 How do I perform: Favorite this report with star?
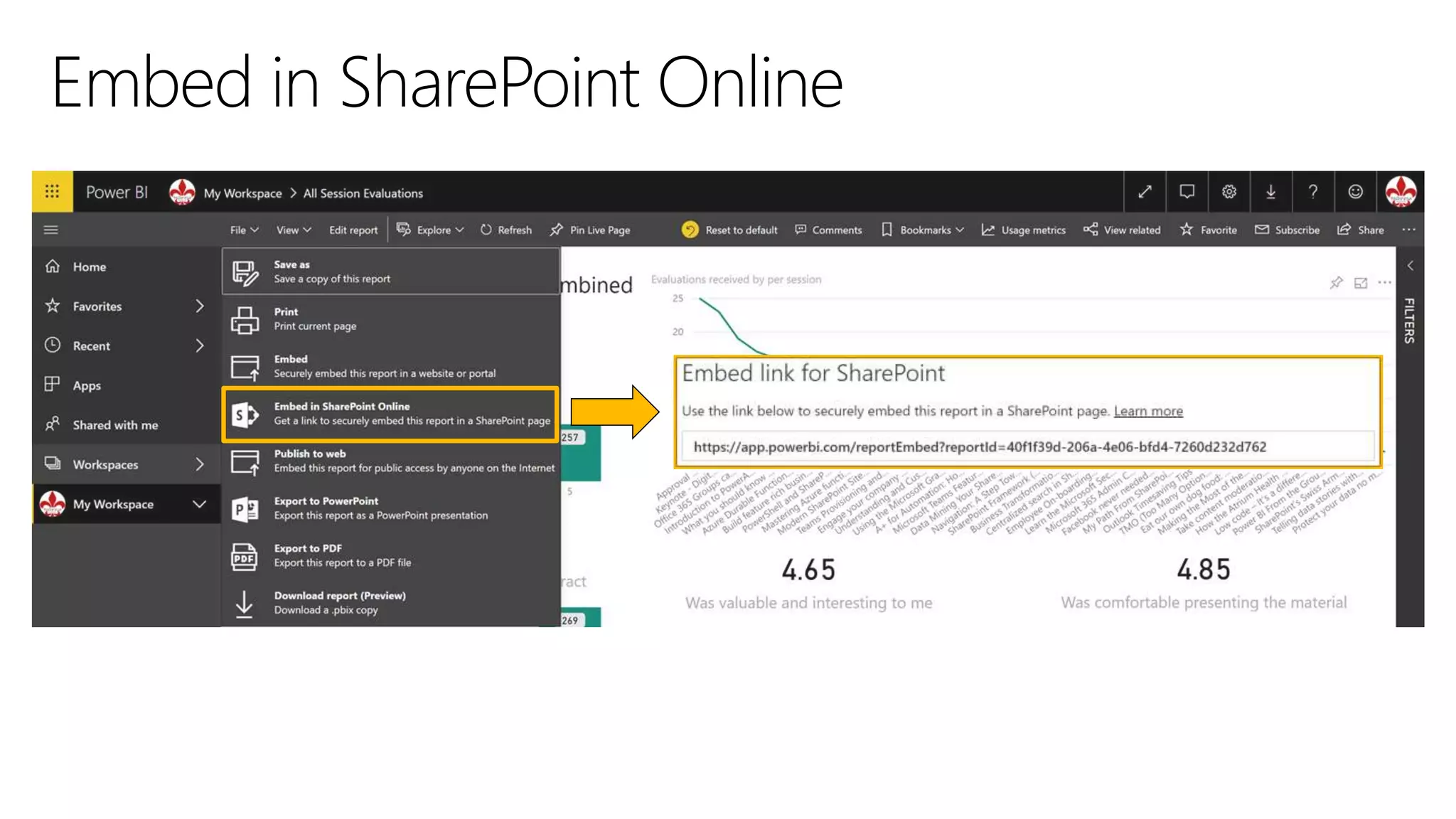tap(1209, 230)
